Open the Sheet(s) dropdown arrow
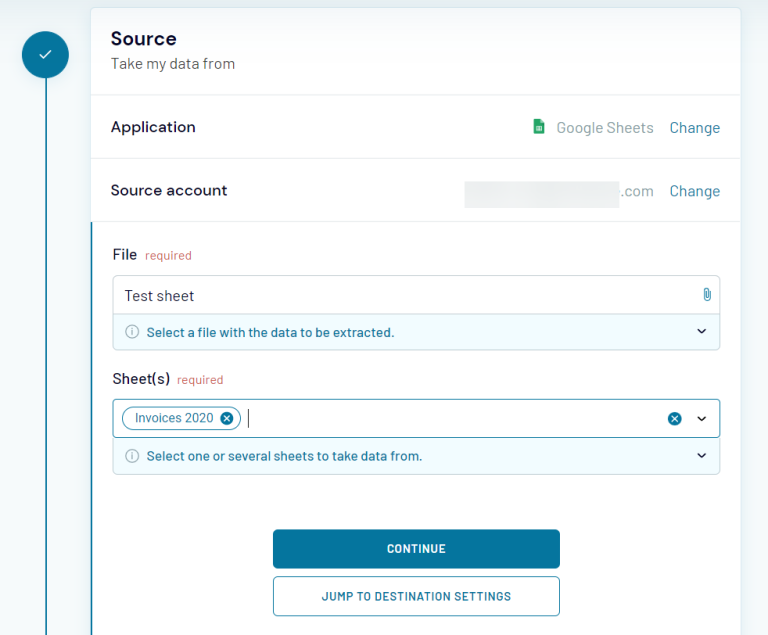Screen dimensions: 768x635 click(x=701, y=418)
